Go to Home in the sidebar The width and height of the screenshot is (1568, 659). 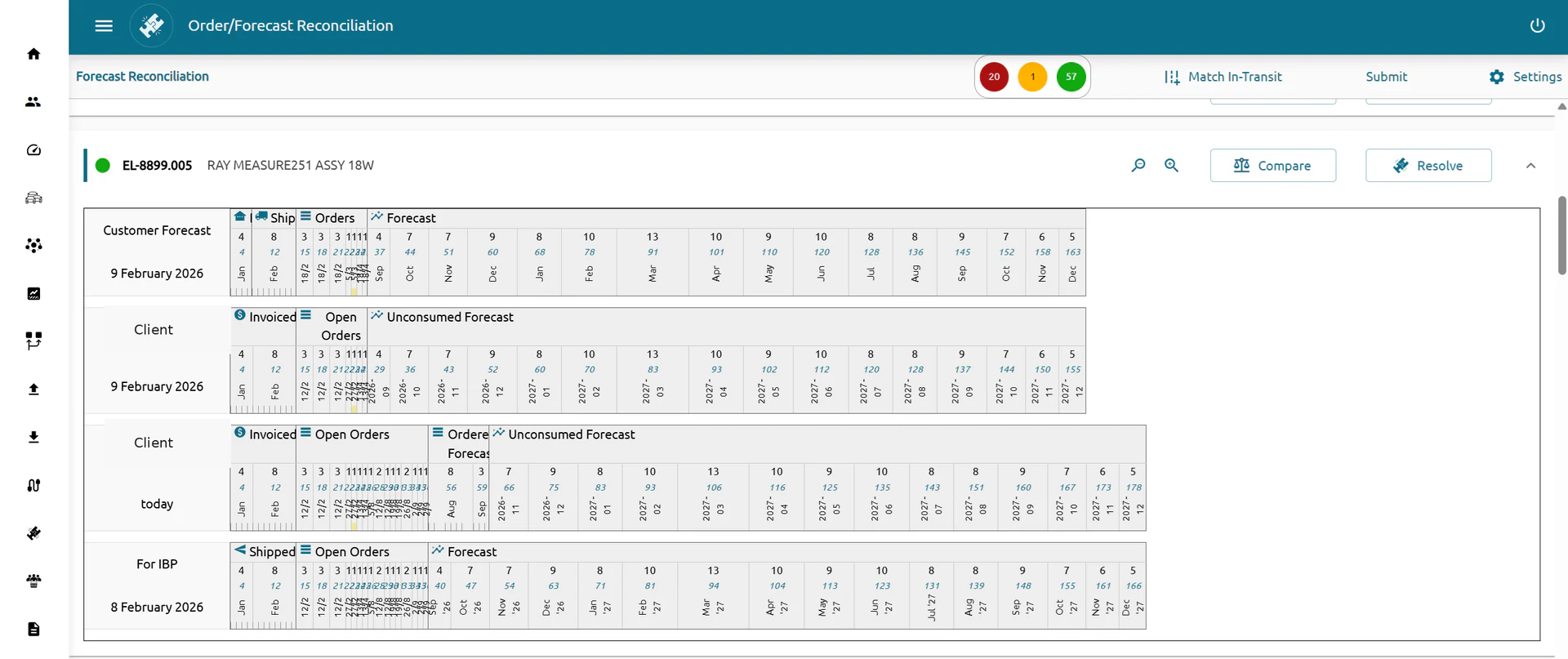click(x=33, y=54)
